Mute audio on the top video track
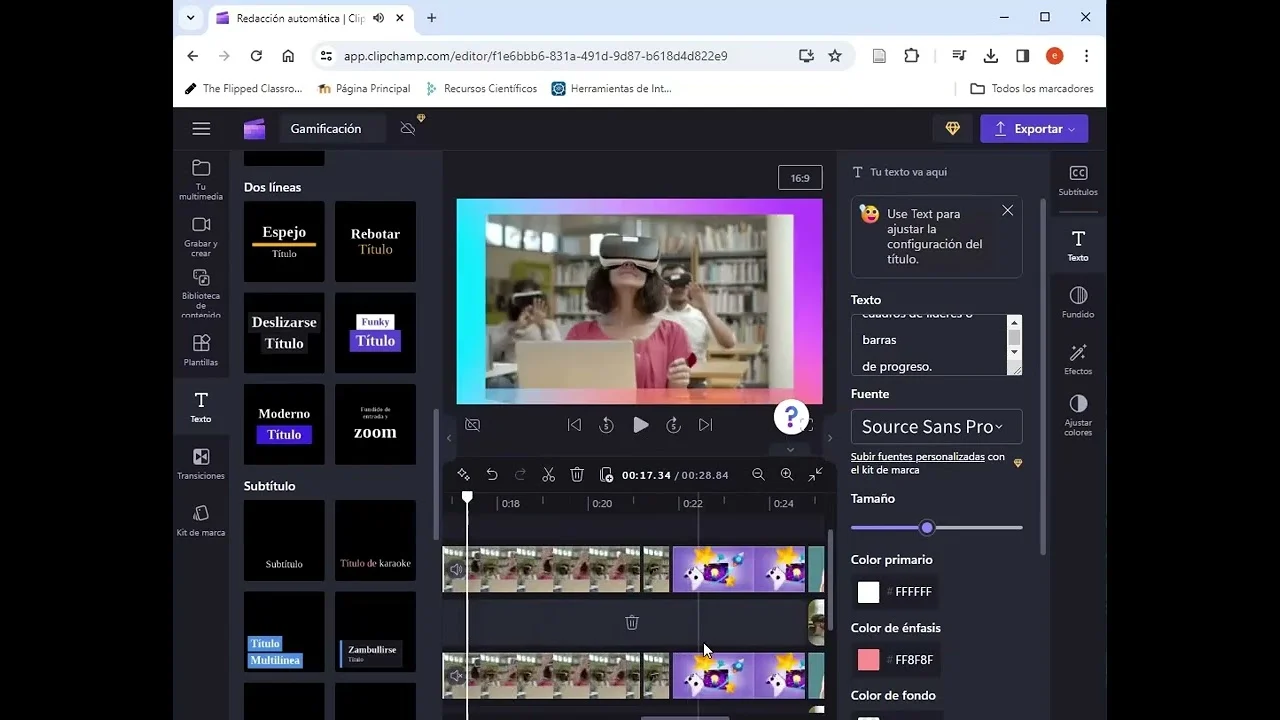The width and height of the screenshot is (1280, 720). click(456, 569)
